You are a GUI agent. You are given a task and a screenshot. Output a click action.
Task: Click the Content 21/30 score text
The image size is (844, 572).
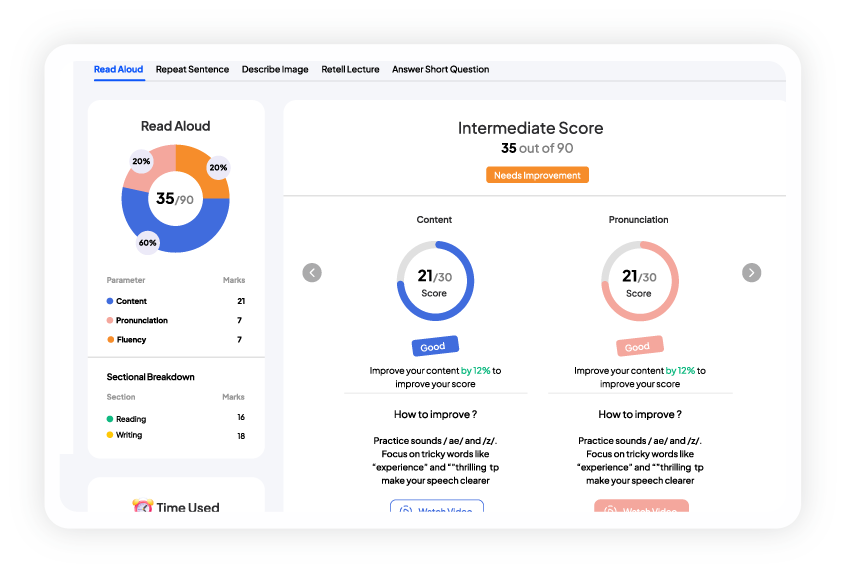point(434,276)
